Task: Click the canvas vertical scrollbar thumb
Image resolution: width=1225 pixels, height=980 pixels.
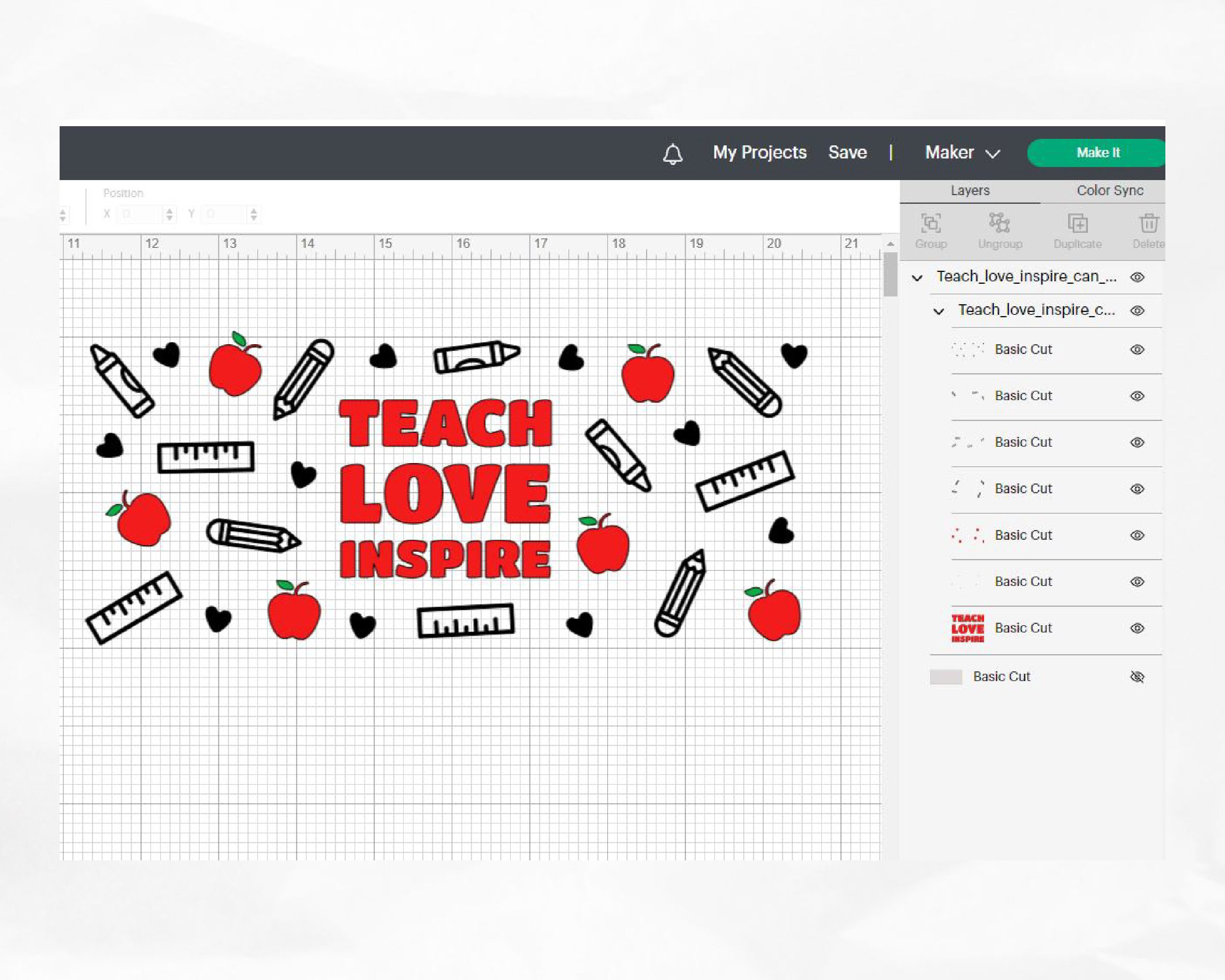Action: click(x=890, y=274)
